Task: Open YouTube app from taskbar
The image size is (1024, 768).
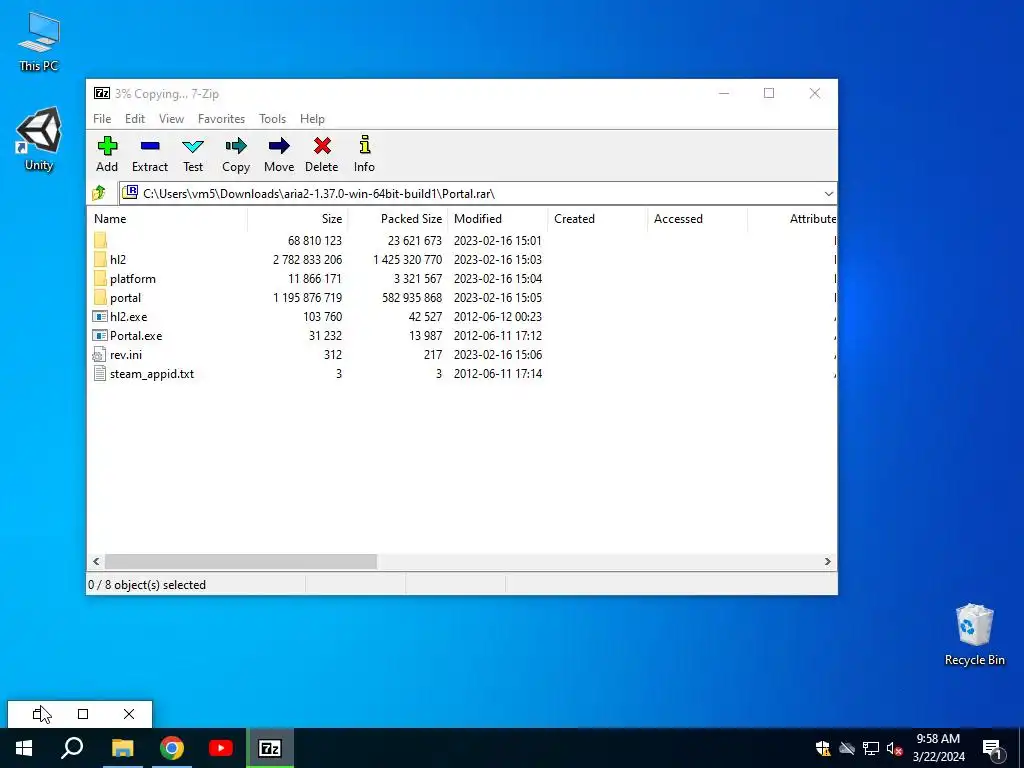Action: 221,748
